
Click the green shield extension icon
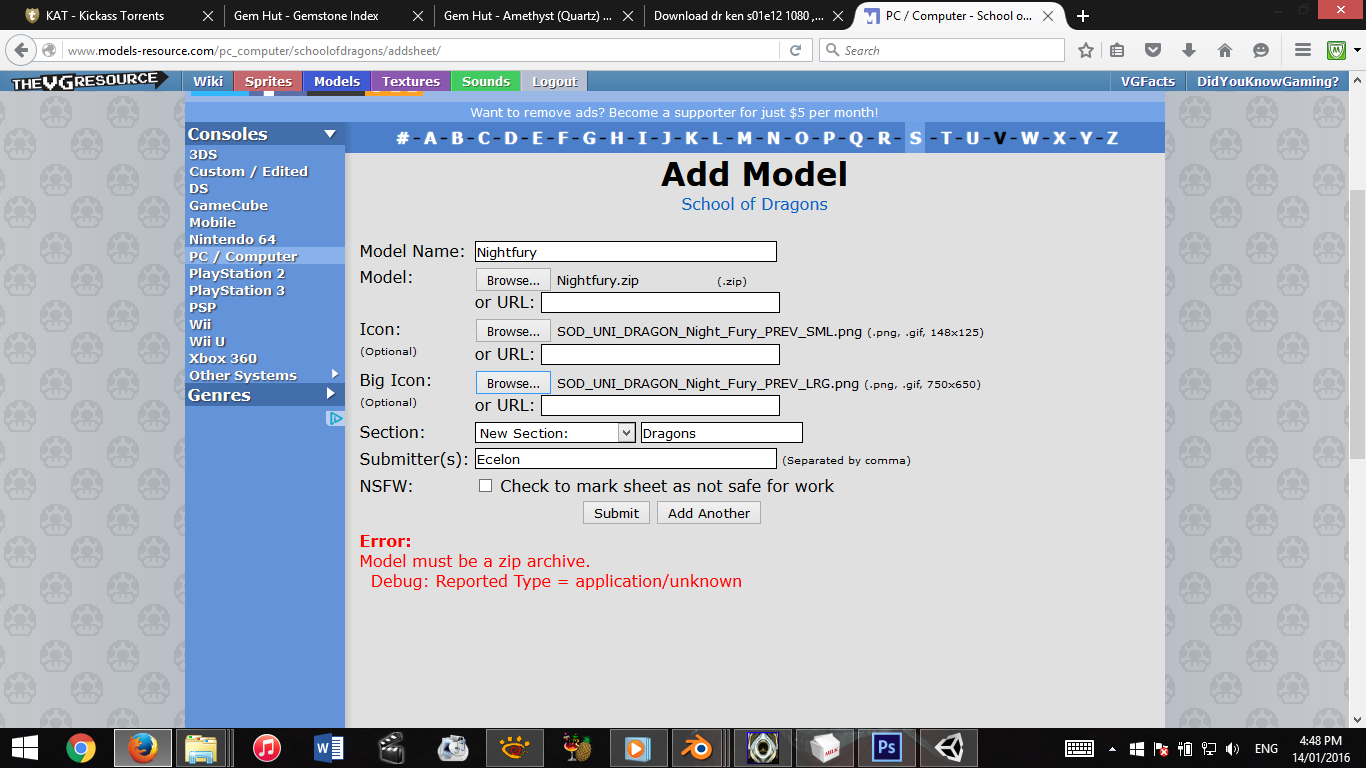[1335, 50]
